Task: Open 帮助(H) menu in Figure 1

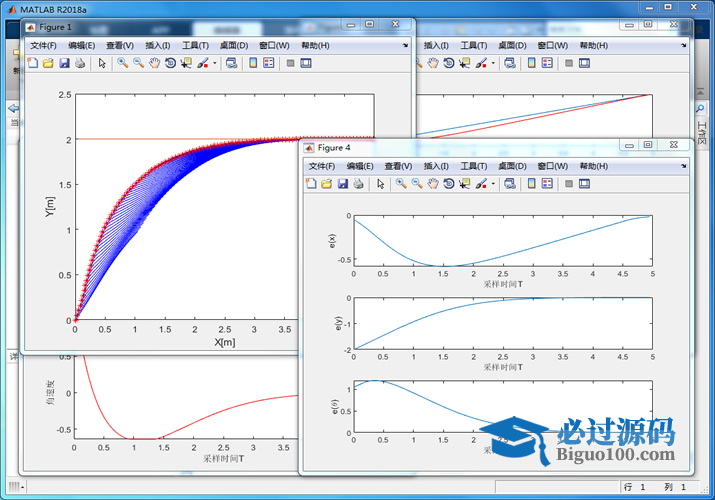Action: click(315, 46)
